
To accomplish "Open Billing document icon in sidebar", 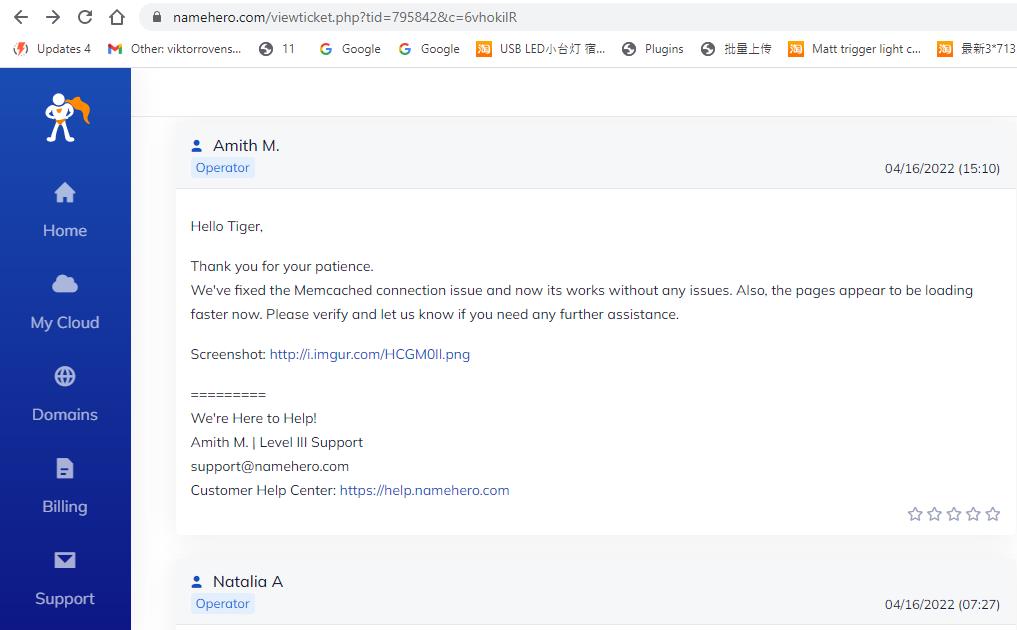I will [x=65, y=469].
